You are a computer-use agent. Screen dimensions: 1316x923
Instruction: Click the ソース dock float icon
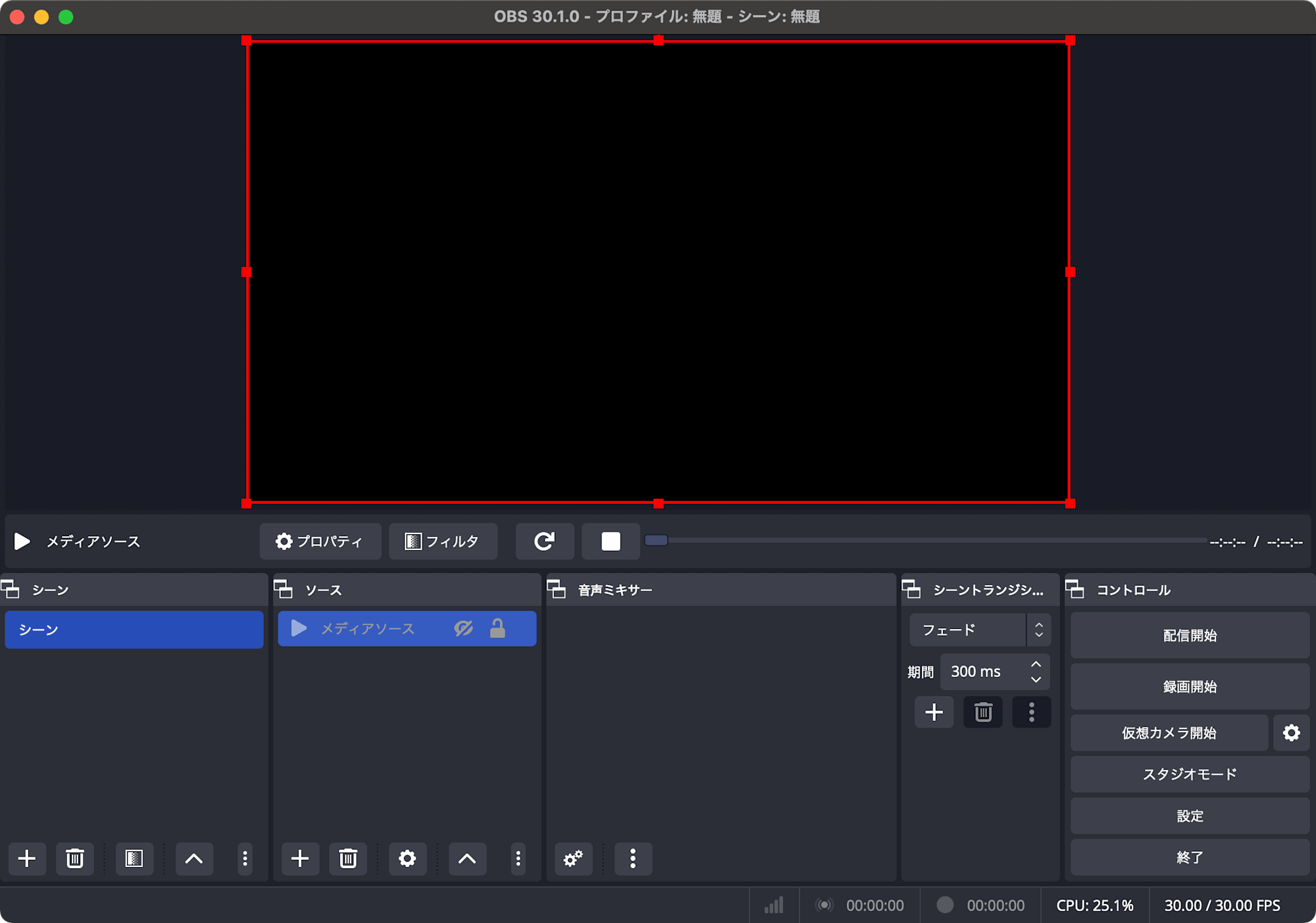284,589
